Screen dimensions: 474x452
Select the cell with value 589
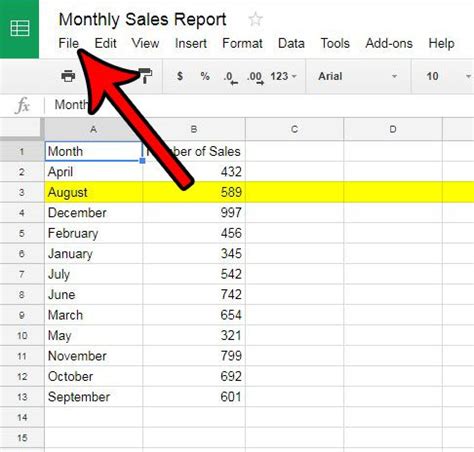pyautogui.click(x=194, y=192)
